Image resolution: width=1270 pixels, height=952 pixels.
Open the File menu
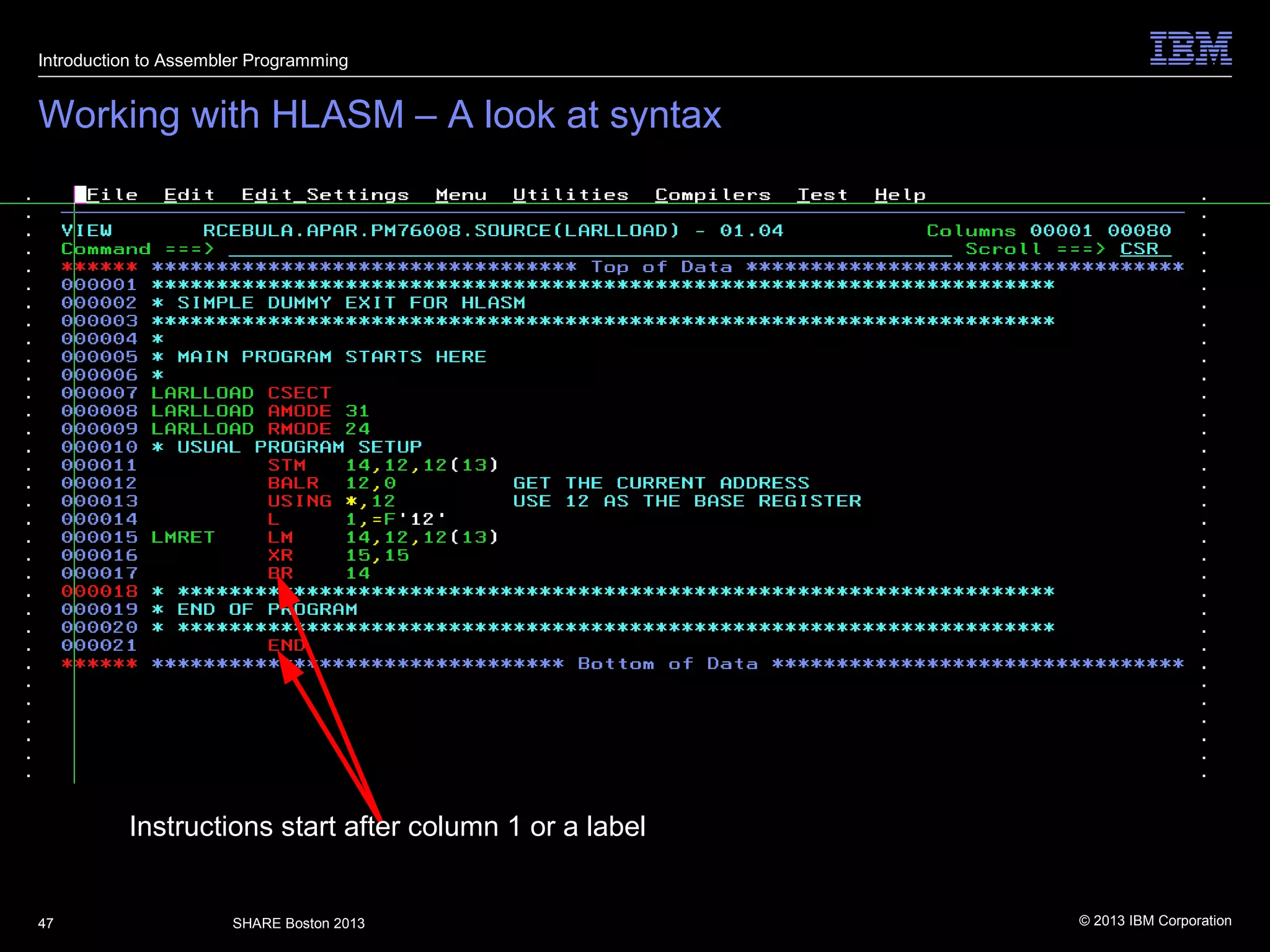tap(112, 195)
